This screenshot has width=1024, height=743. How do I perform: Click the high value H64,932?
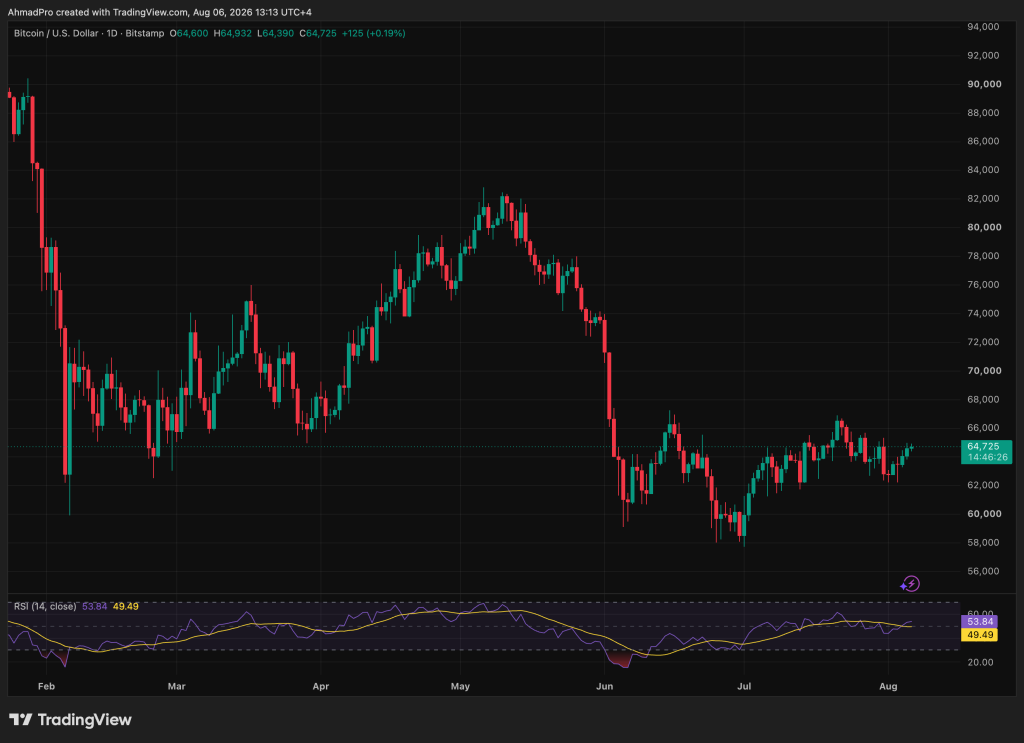pos(232,33)
